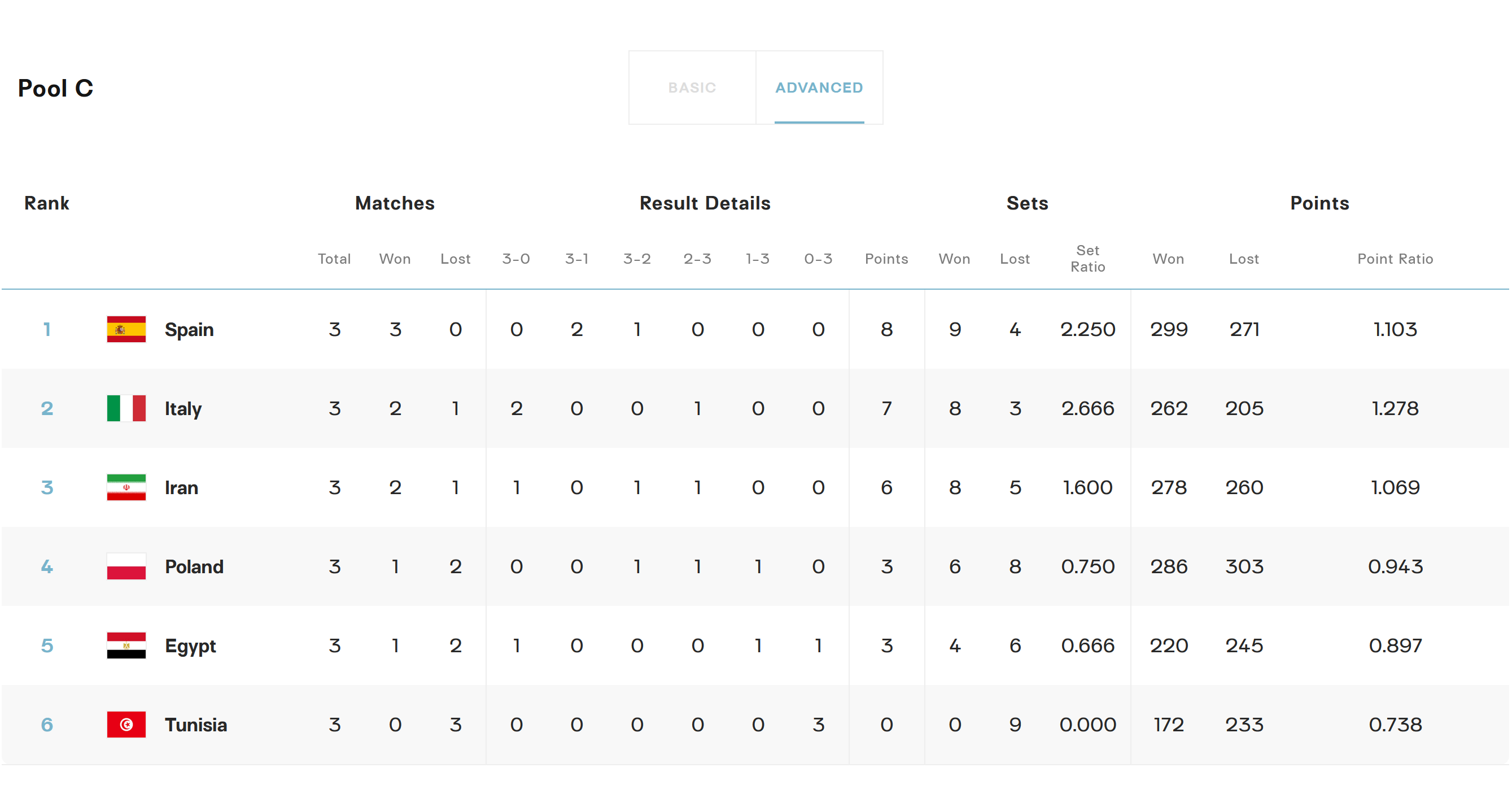
Task: Click the Poland team name
Action: coord(194,567)
